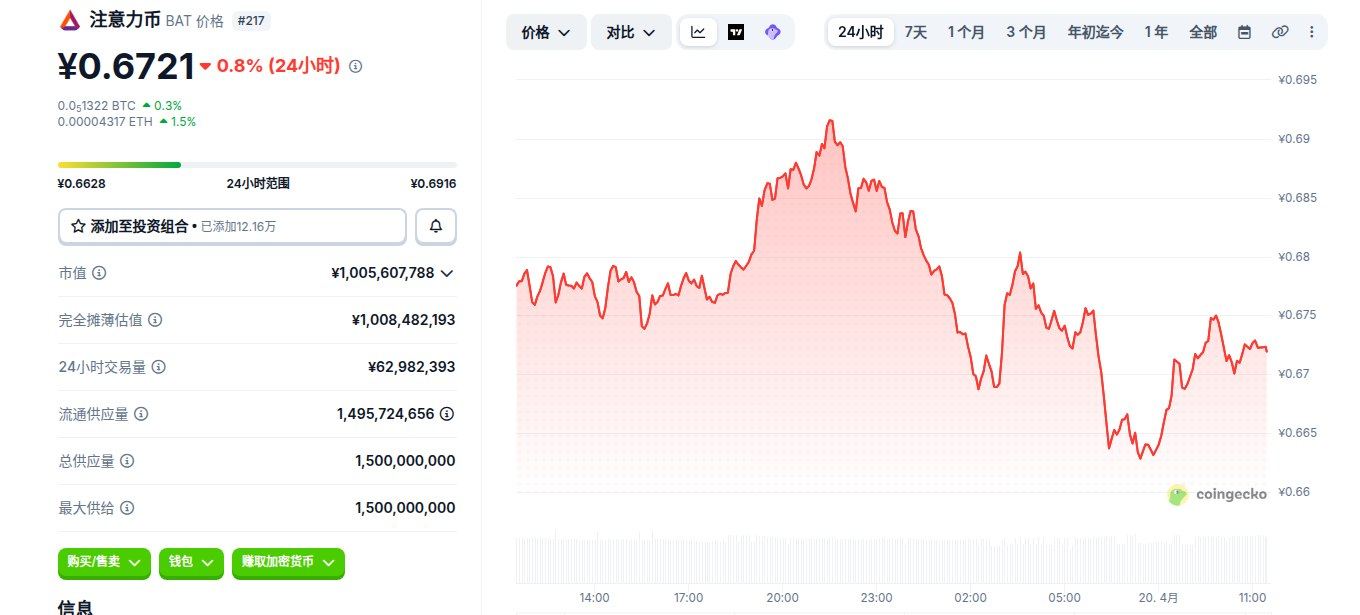The image size is (1360, 615).
Task: Select the 1个月 time range tab
Action: 966,32
